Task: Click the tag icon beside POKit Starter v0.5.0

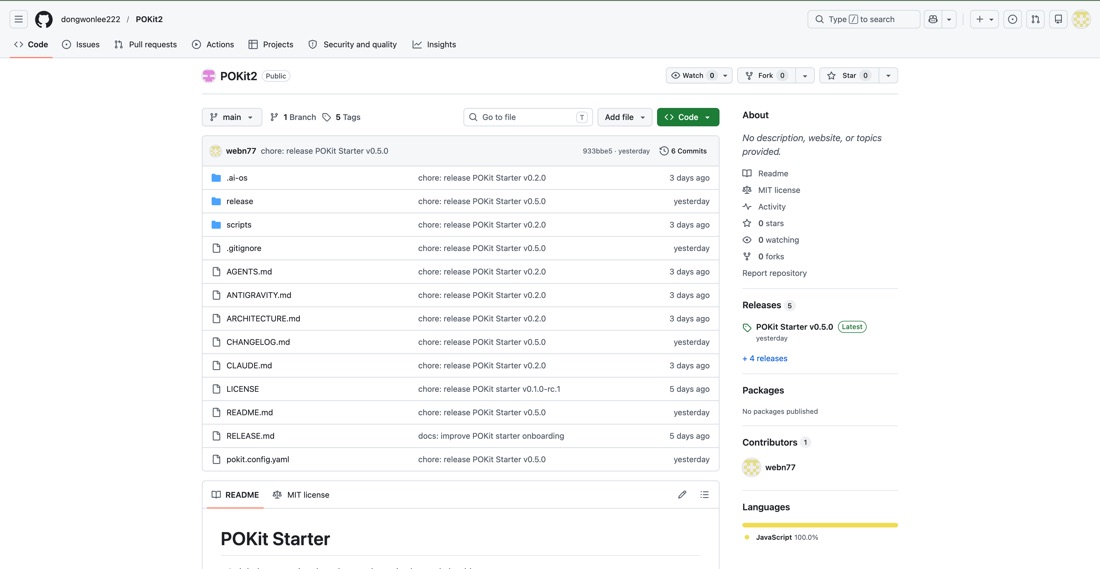Action: pyautogui.click(x=747, y=328)
